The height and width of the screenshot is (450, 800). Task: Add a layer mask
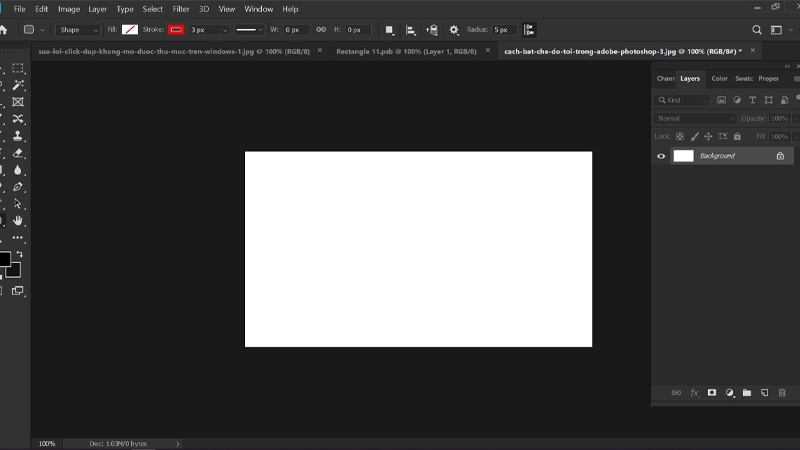coord(712,392)
